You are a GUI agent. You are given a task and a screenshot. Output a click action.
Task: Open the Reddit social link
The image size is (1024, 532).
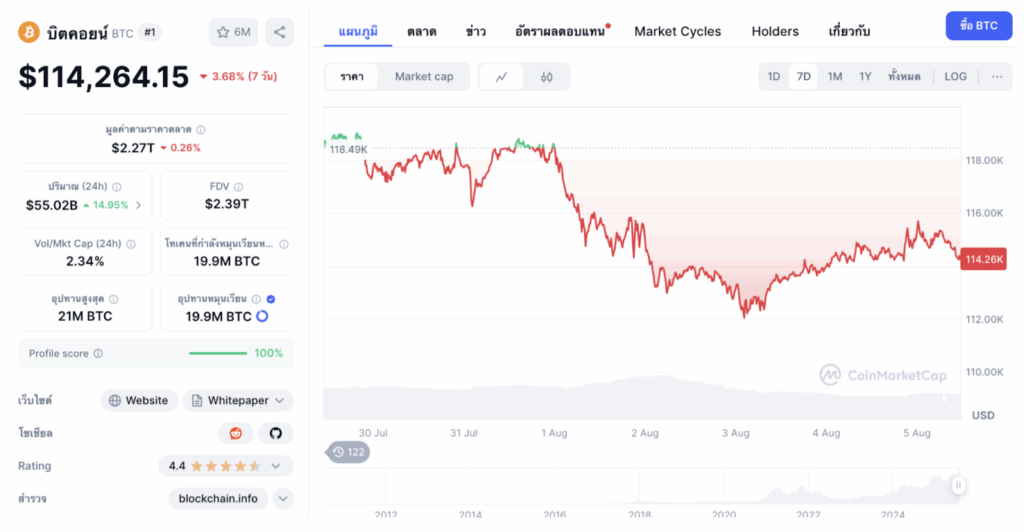[236, 433]
